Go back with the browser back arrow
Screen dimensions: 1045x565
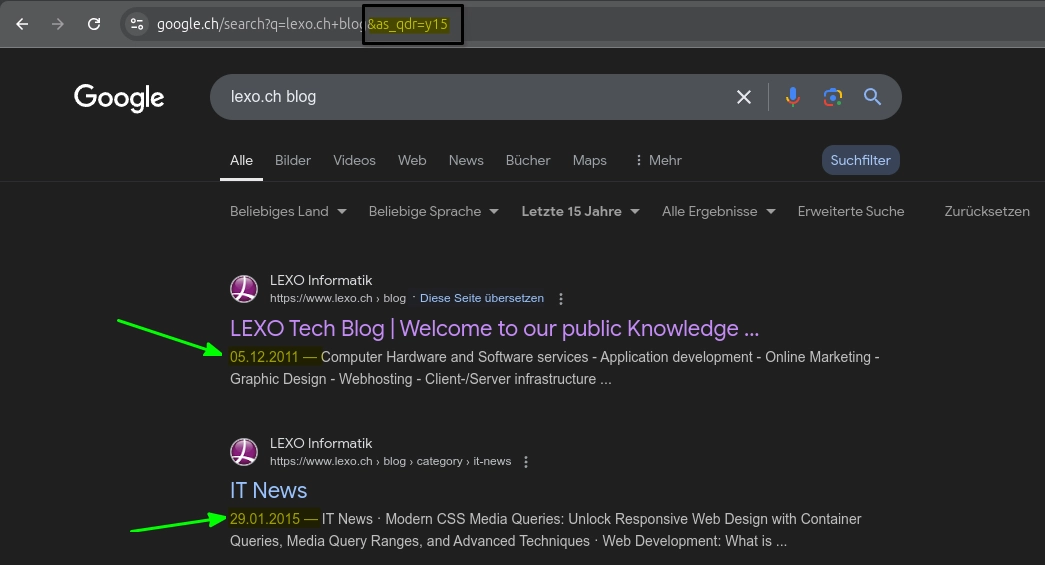[x=22, y=24]
